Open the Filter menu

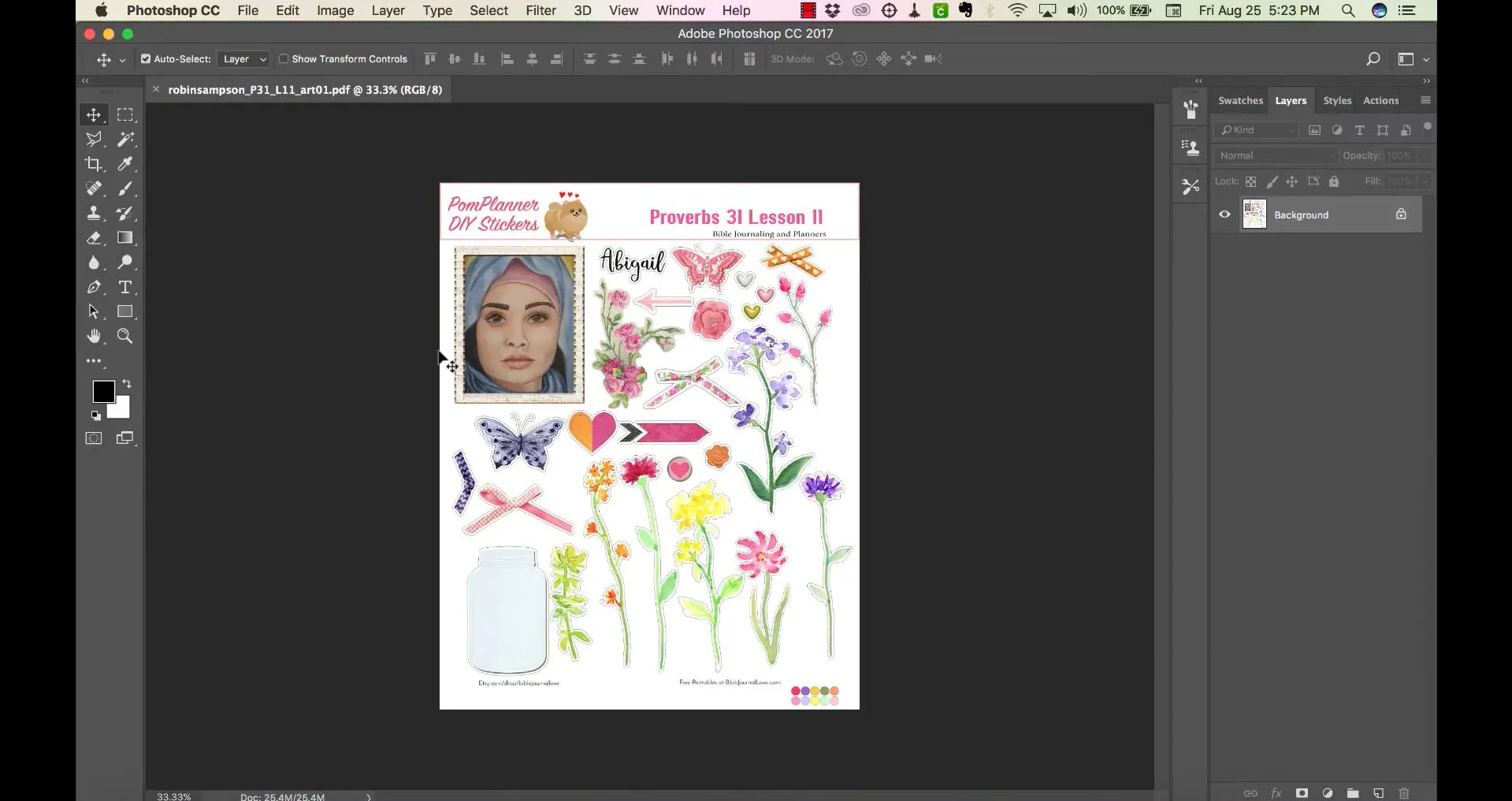click(540, 10)
